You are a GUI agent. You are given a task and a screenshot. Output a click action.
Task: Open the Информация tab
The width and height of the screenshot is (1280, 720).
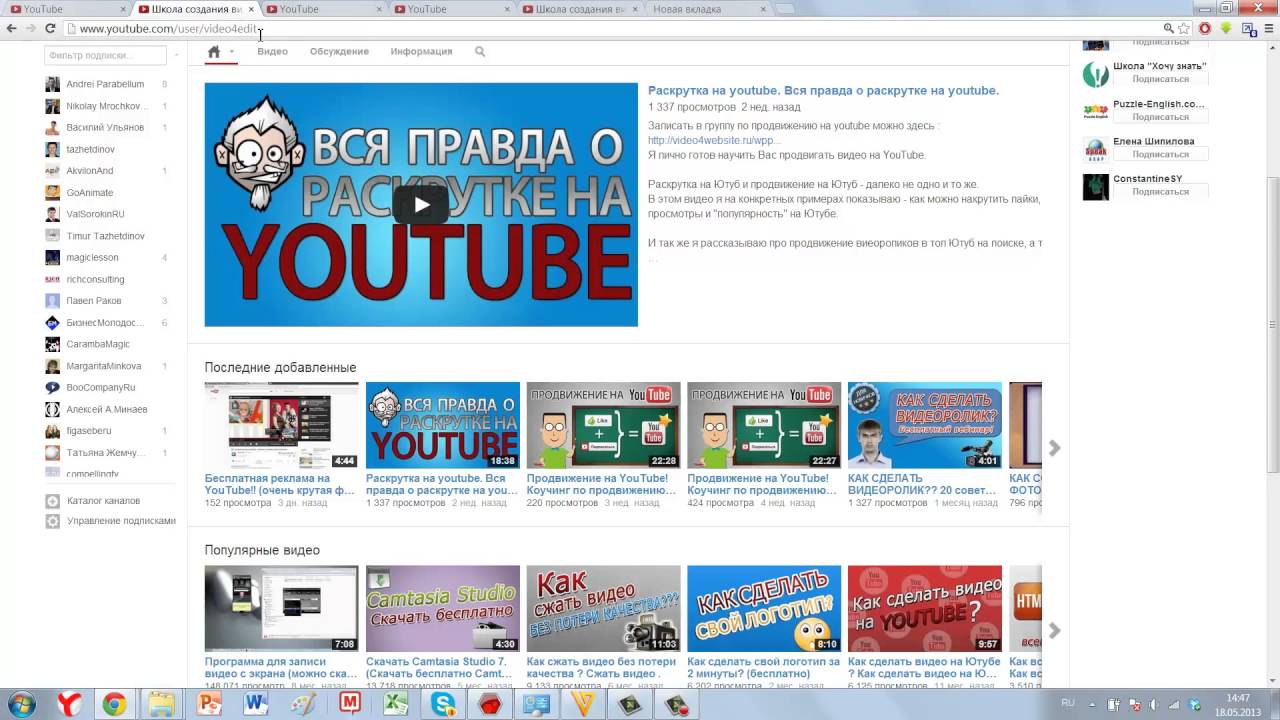(421, 52)
